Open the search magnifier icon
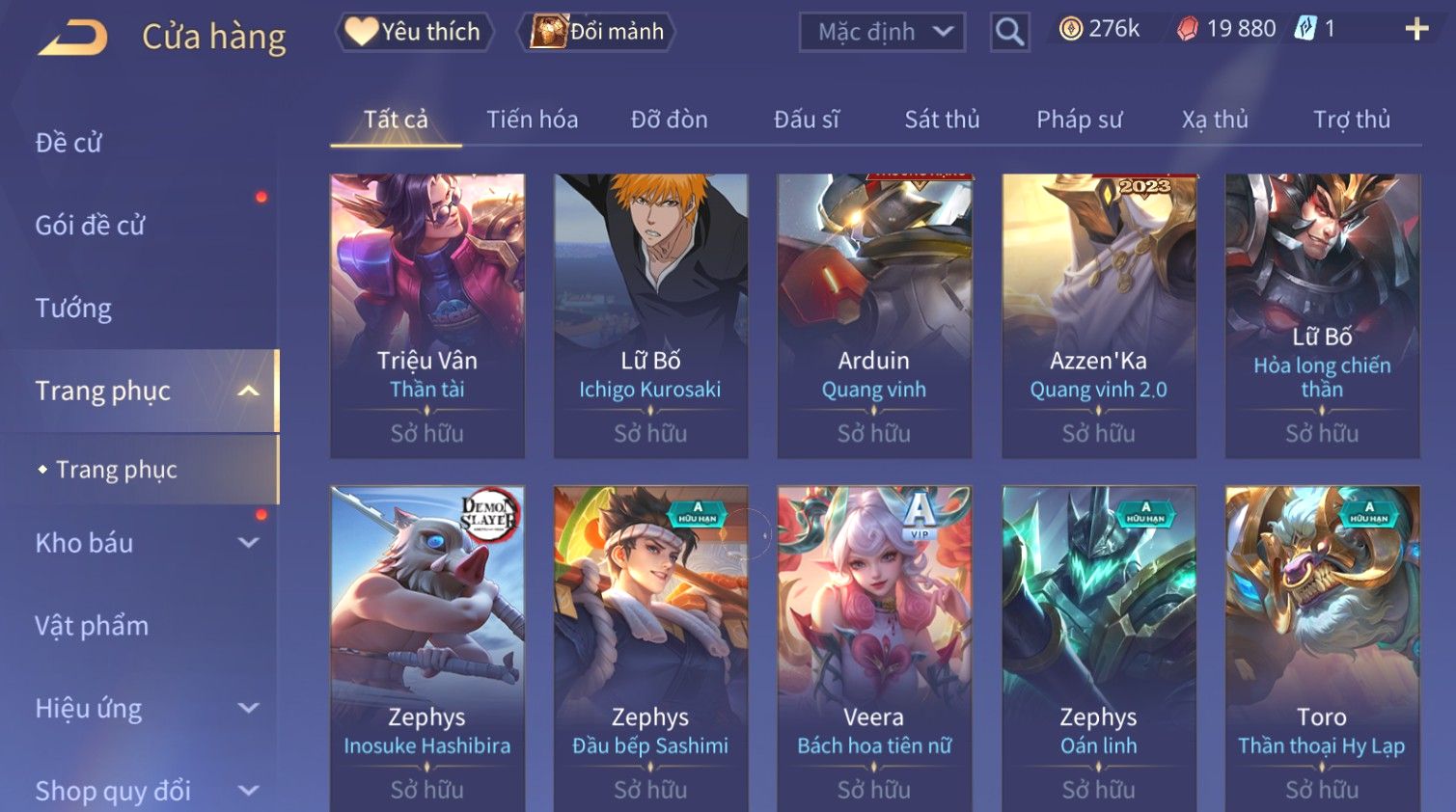Viewport: 1456px width, 812px height. click(1009, 33)
